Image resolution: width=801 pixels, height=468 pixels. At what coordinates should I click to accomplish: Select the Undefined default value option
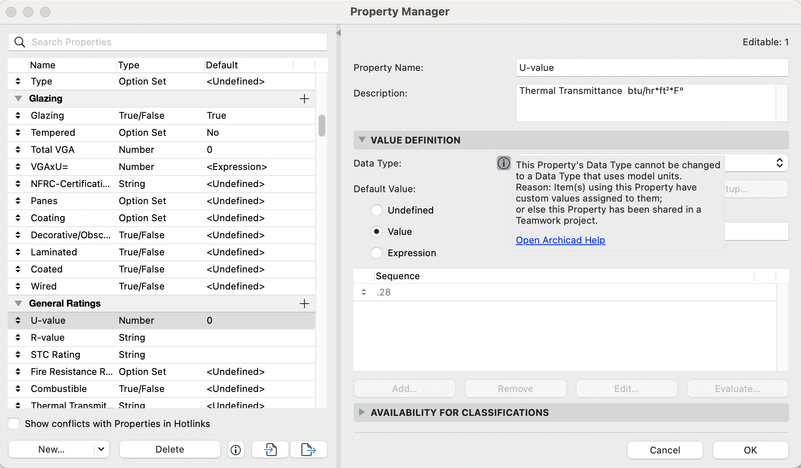[x=377, y=210]
